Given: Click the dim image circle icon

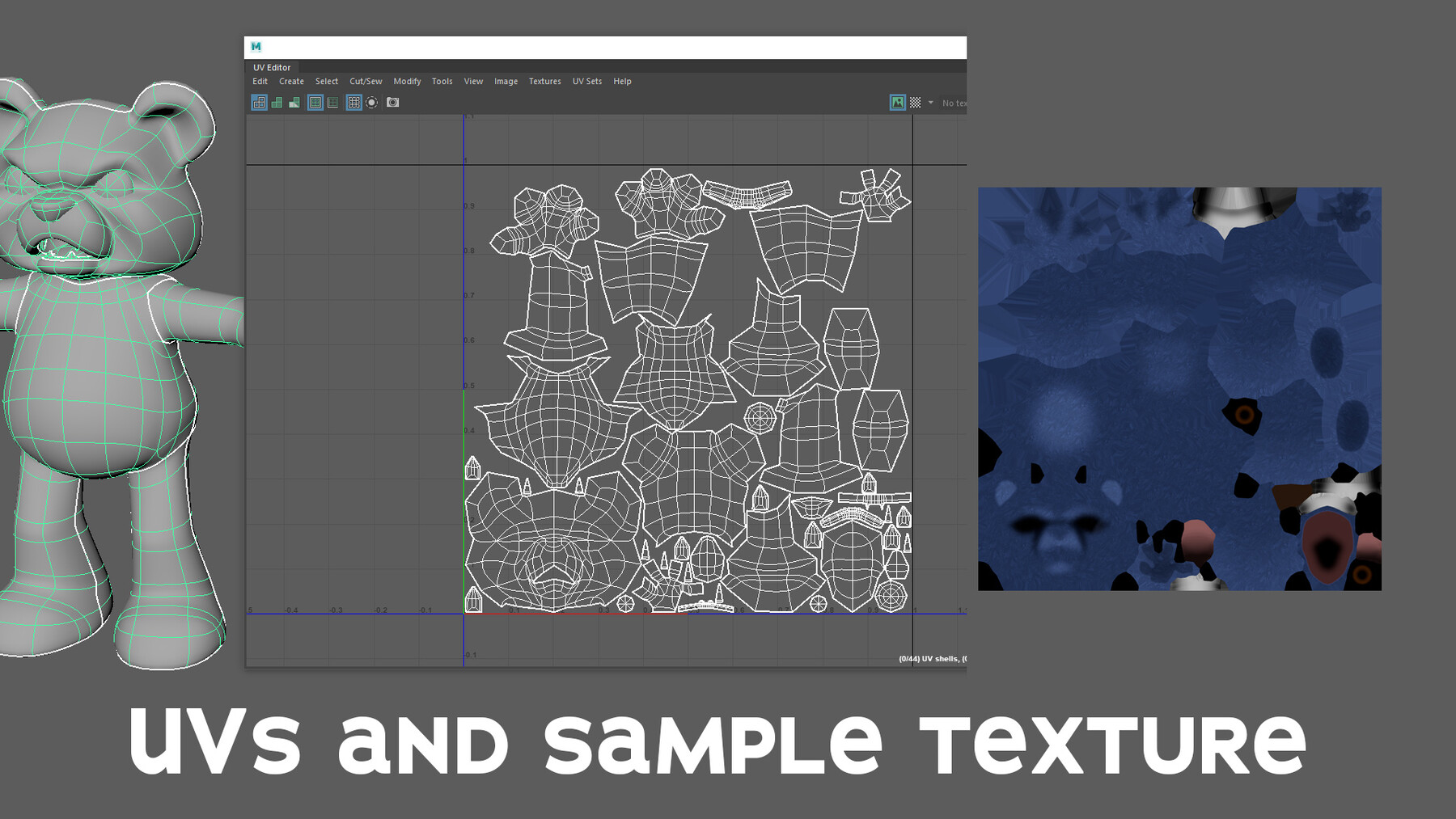Looking at the screenshot, I should tap(372, 102).
